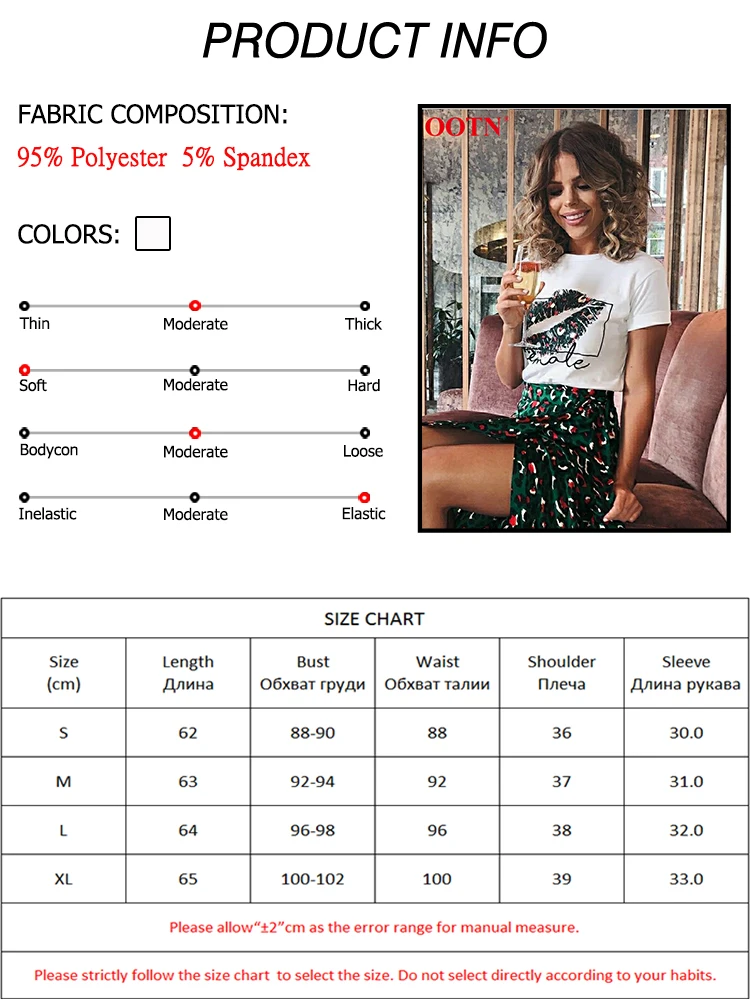Click the SIZE CHART header

tap(374, 619)
